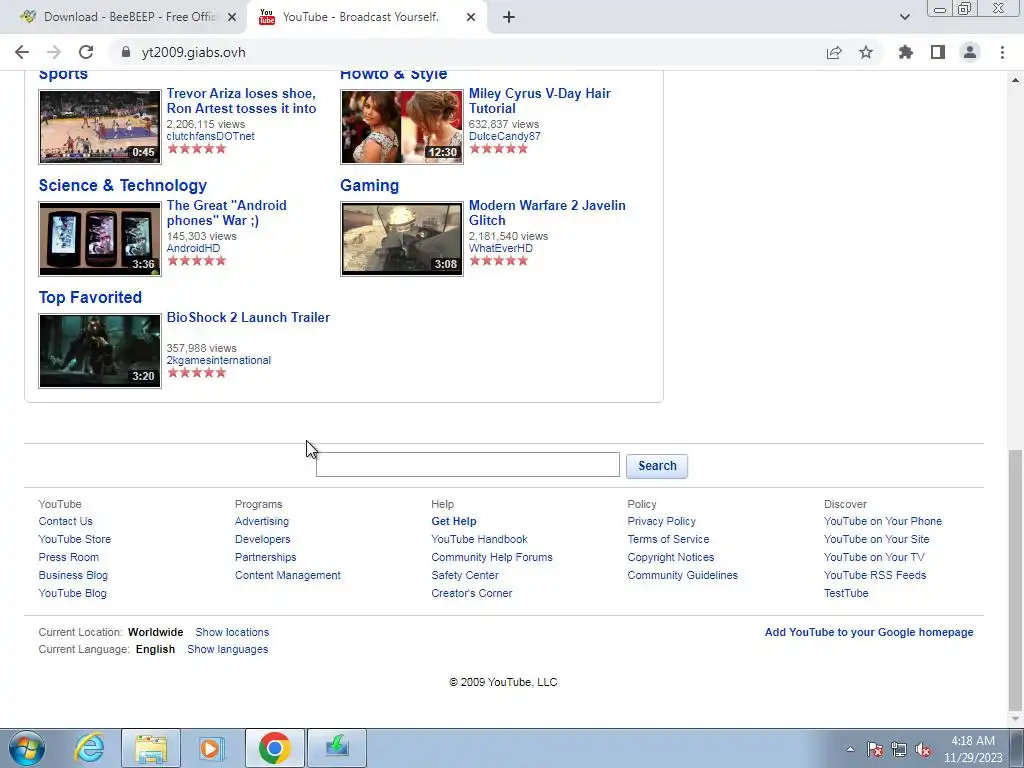Visit clutchfansDOTnet channel link
Screen dimensions: 1024x768
(x=210, y=136)
